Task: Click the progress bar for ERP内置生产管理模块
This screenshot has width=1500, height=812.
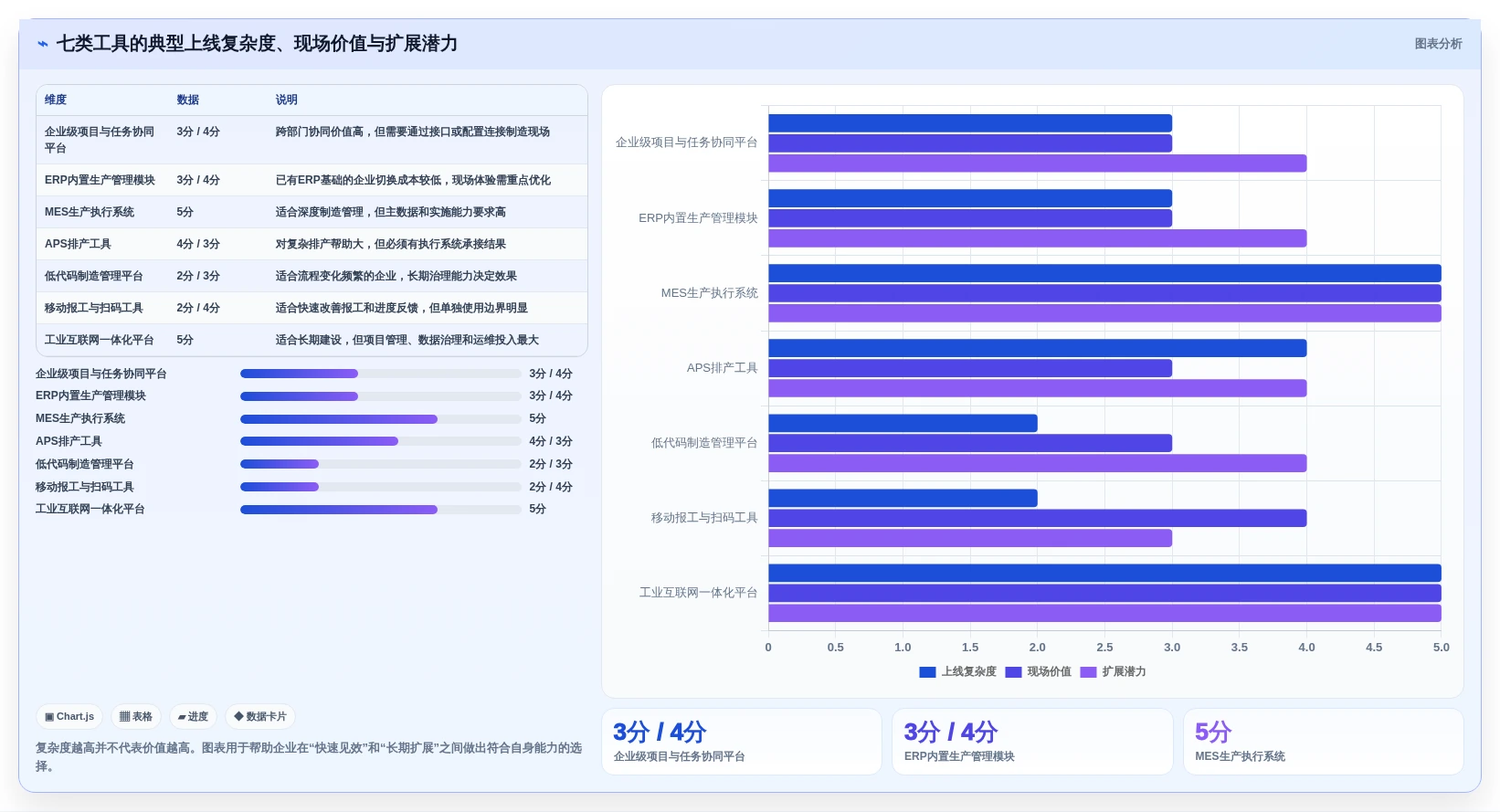Action: click(x=380, y=396)
